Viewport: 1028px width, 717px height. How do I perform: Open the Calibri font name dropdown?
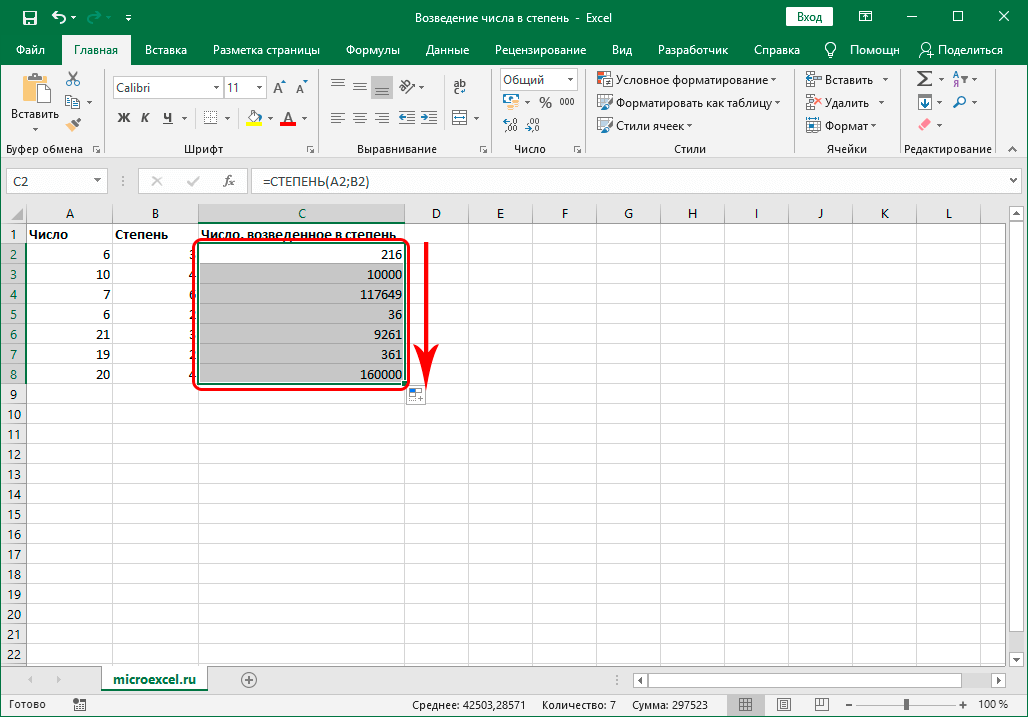215,88
